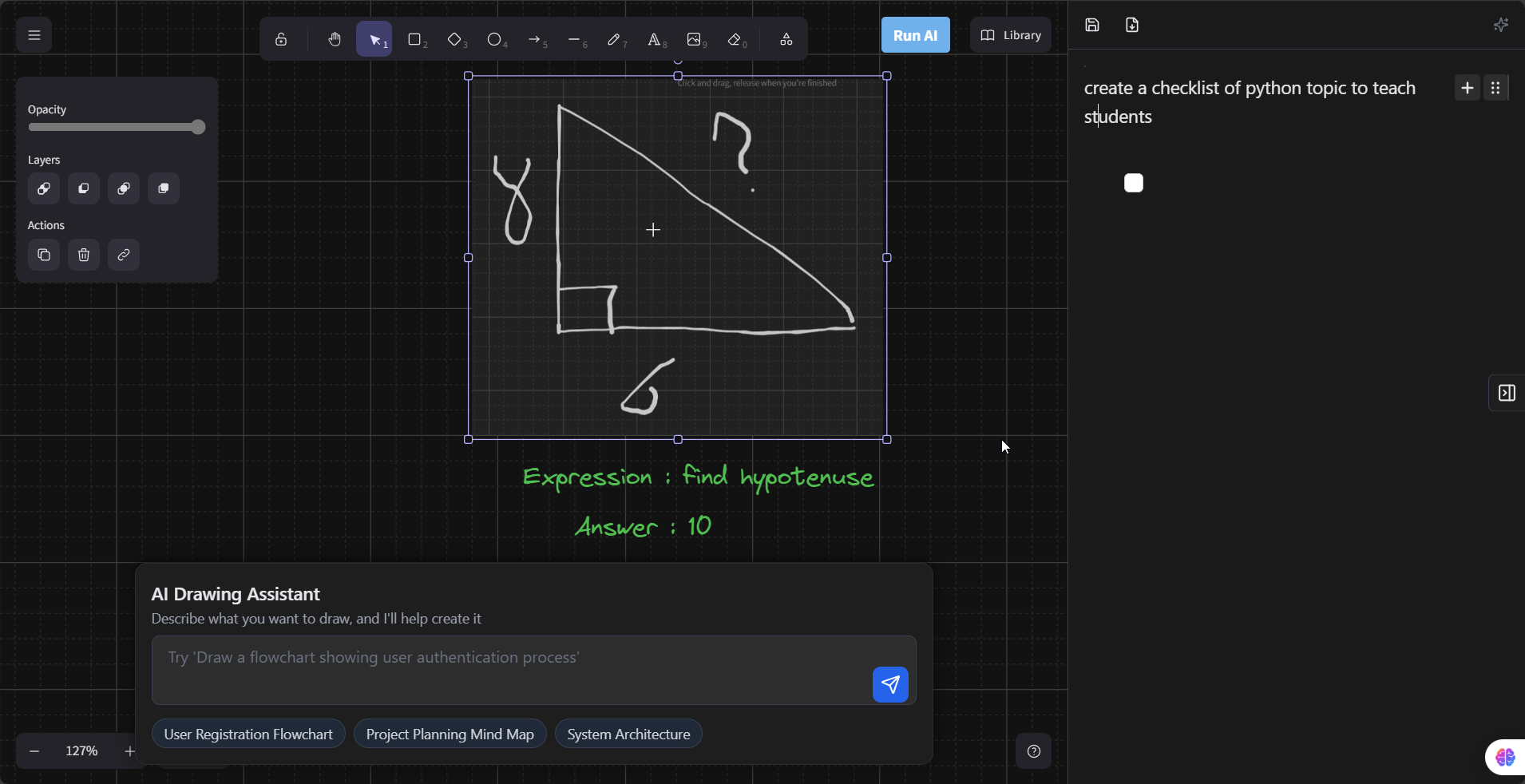
Task: Select the Pencil draw tool
Action: pos(614,39)
